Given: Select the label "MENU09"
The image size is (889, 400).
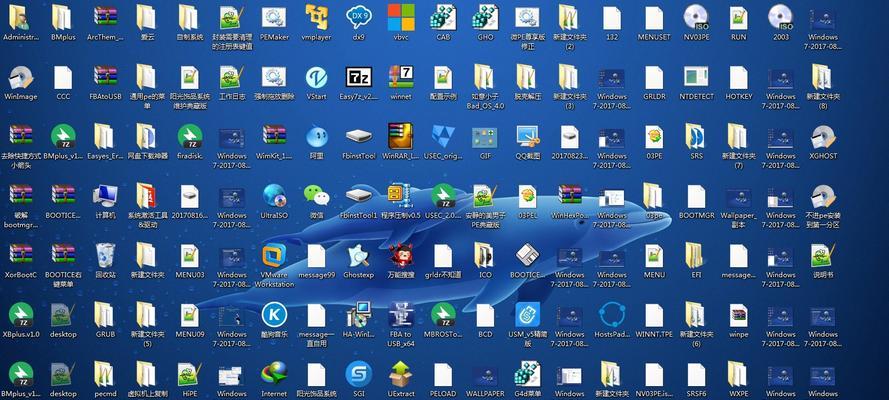Looking at the screenshot, I should point(190,334).
